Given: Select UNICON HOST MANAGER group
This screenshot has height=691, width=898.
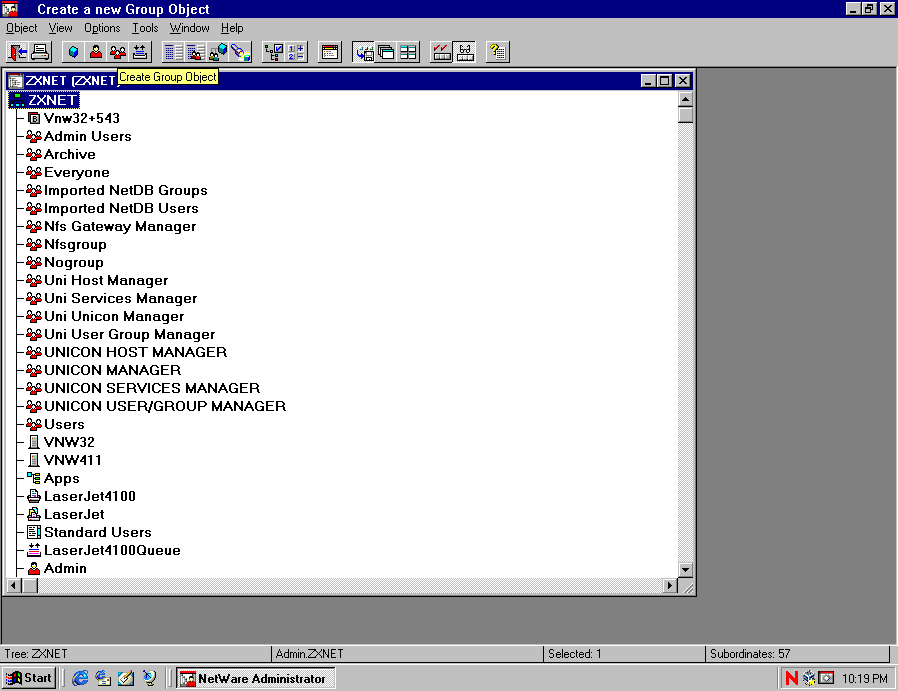Looking at the screenshot, I should coord(127,353).
